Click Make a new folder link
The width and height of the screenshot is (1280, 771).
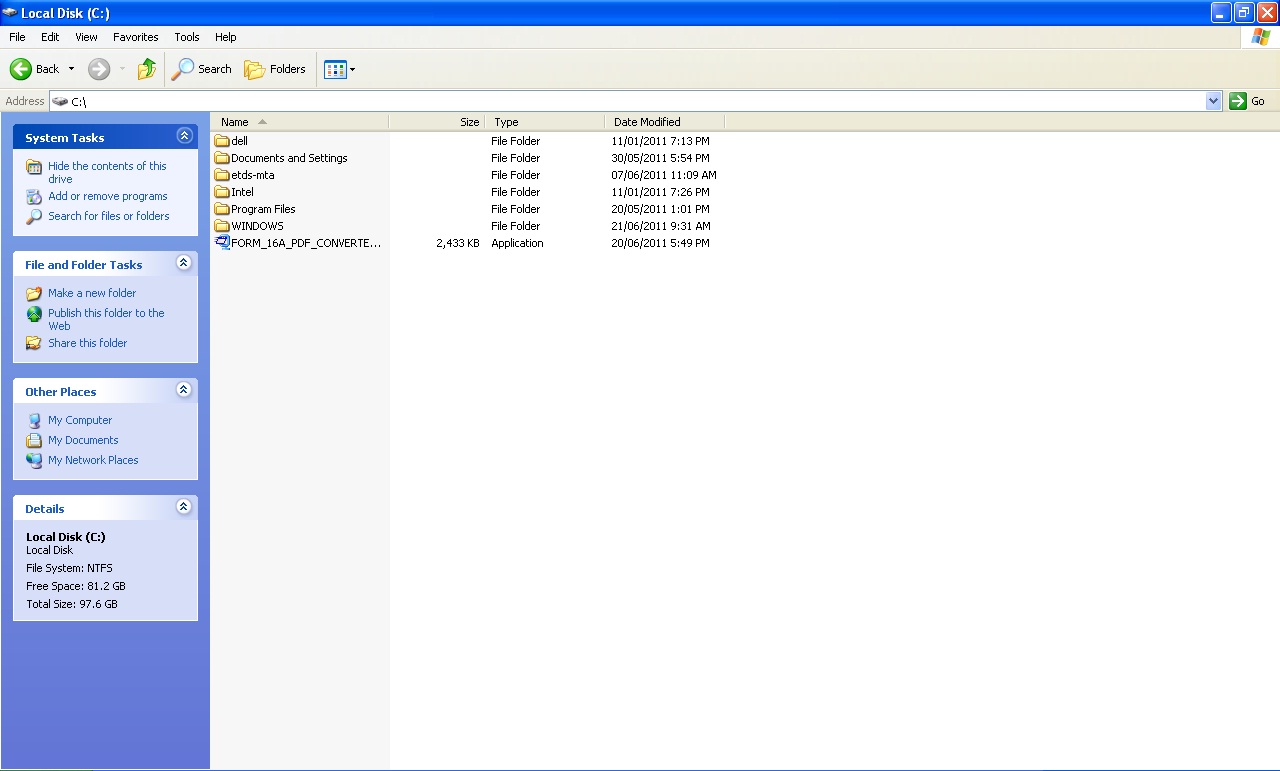92,293
